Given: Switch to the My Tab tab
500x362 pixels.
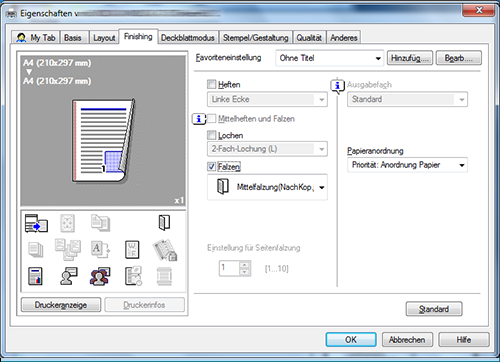Looking at the screenshot, I should click(x=36, y=38).
